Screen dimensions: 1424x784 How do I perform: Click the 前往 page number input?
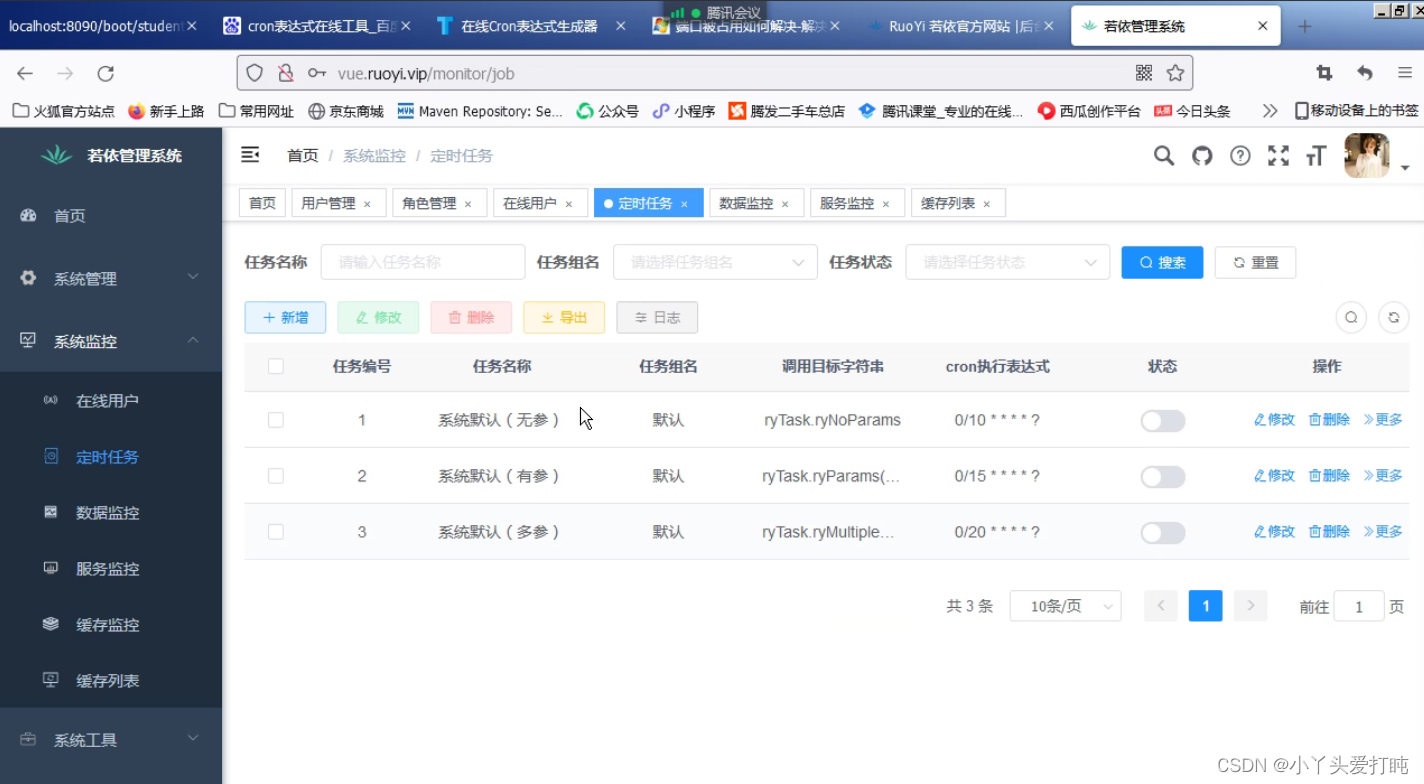[x=1359, y=606]
